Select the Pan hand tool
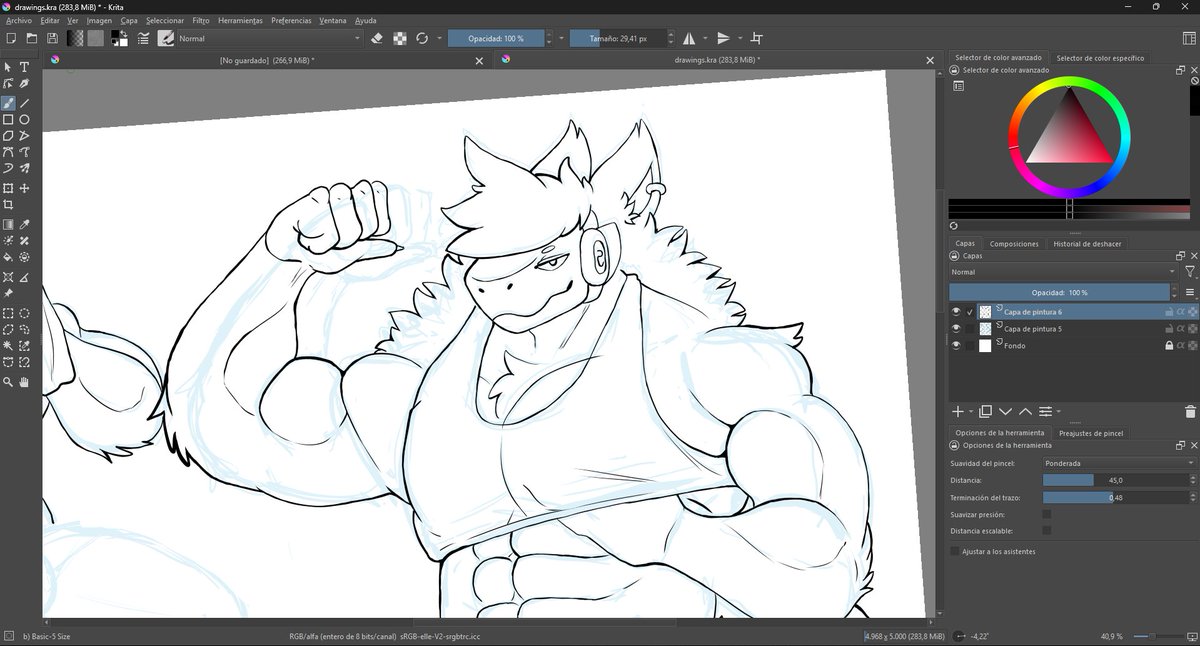 tap(24, 382)
